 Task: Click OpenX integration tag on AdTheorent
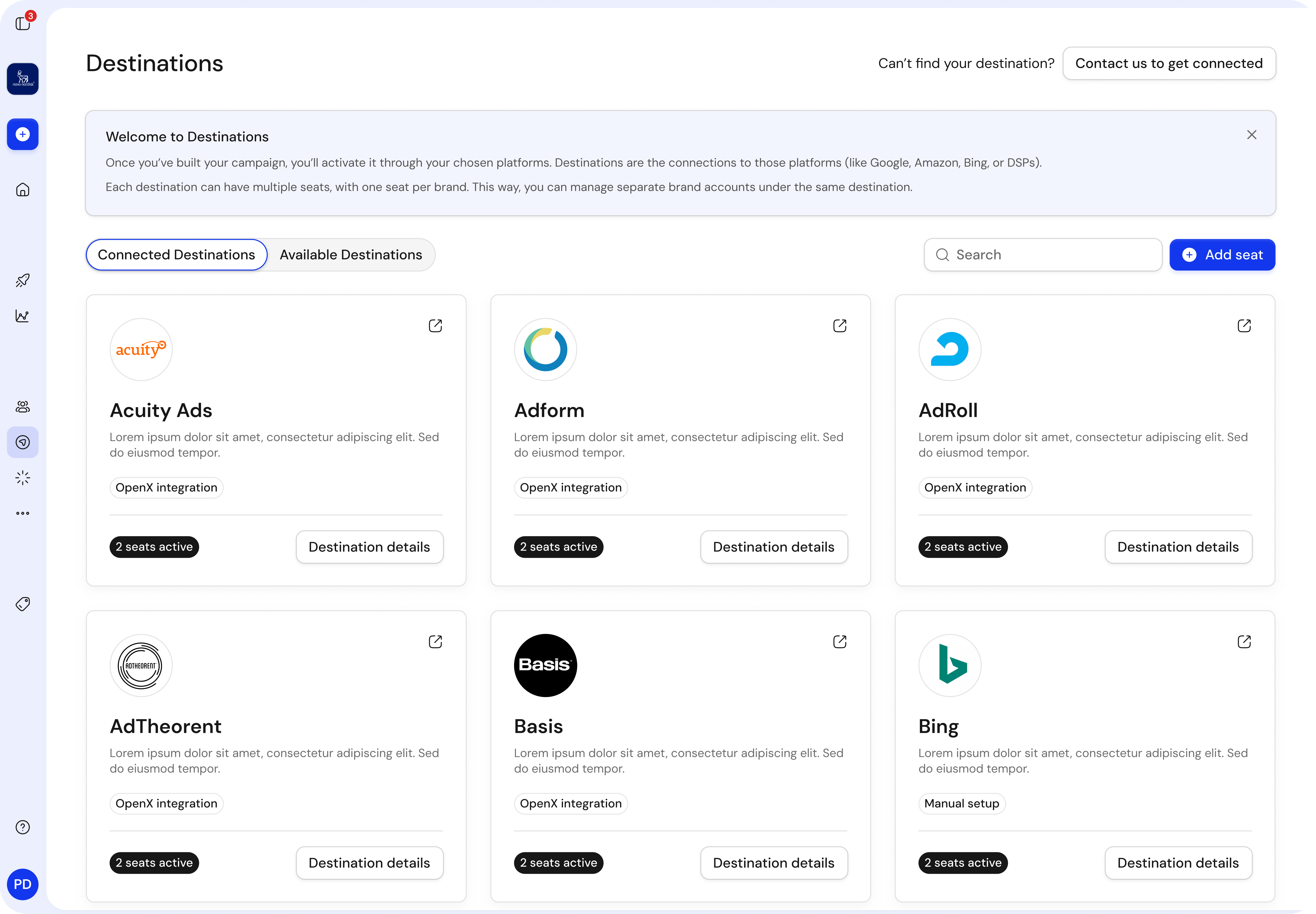pyautogui.click(x=167, y=803)
